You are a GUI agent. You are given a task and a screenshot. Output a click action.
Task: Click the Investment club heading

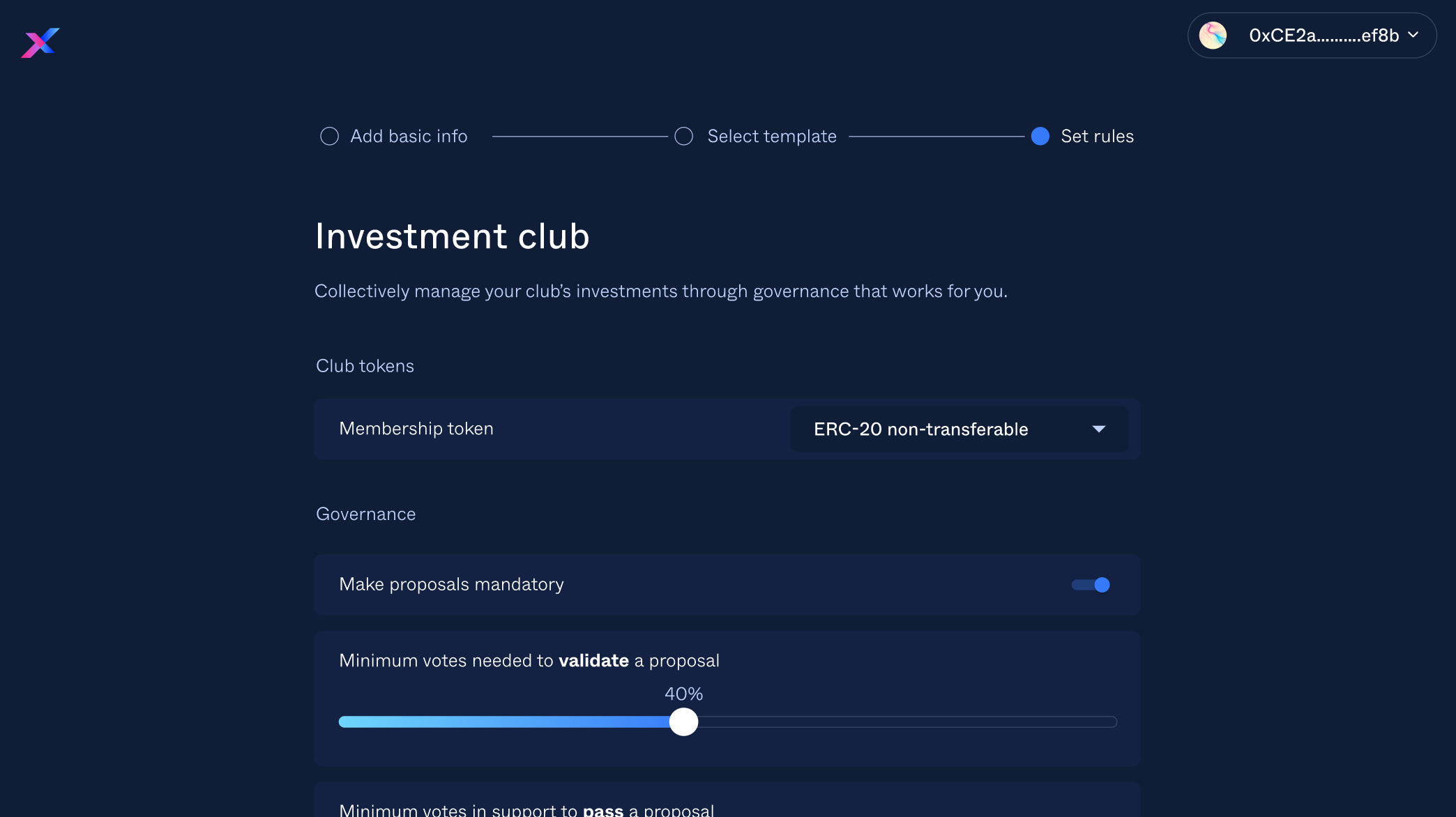coord(452,236)
